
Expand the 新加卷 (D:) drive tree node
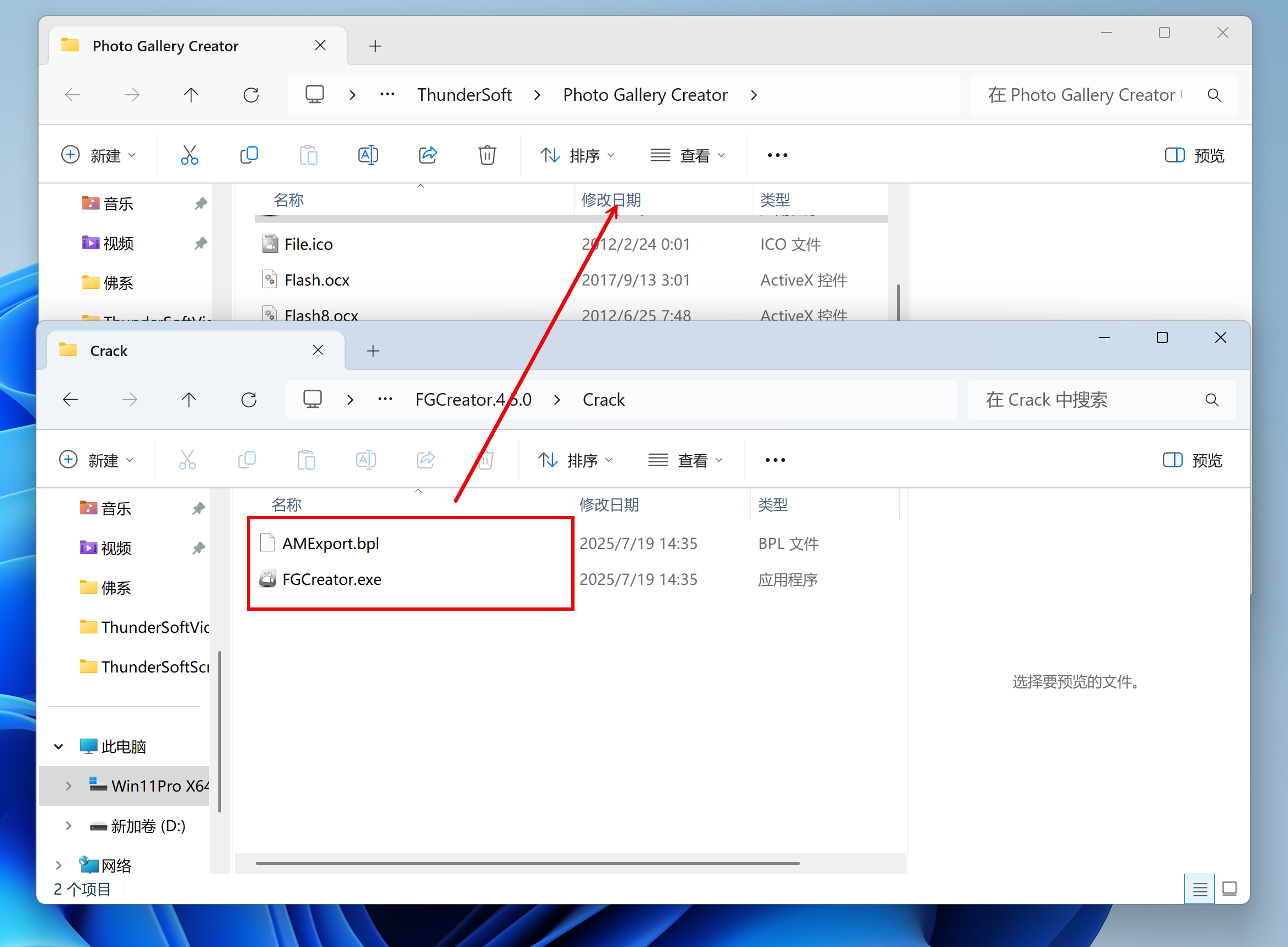point(68,826)
